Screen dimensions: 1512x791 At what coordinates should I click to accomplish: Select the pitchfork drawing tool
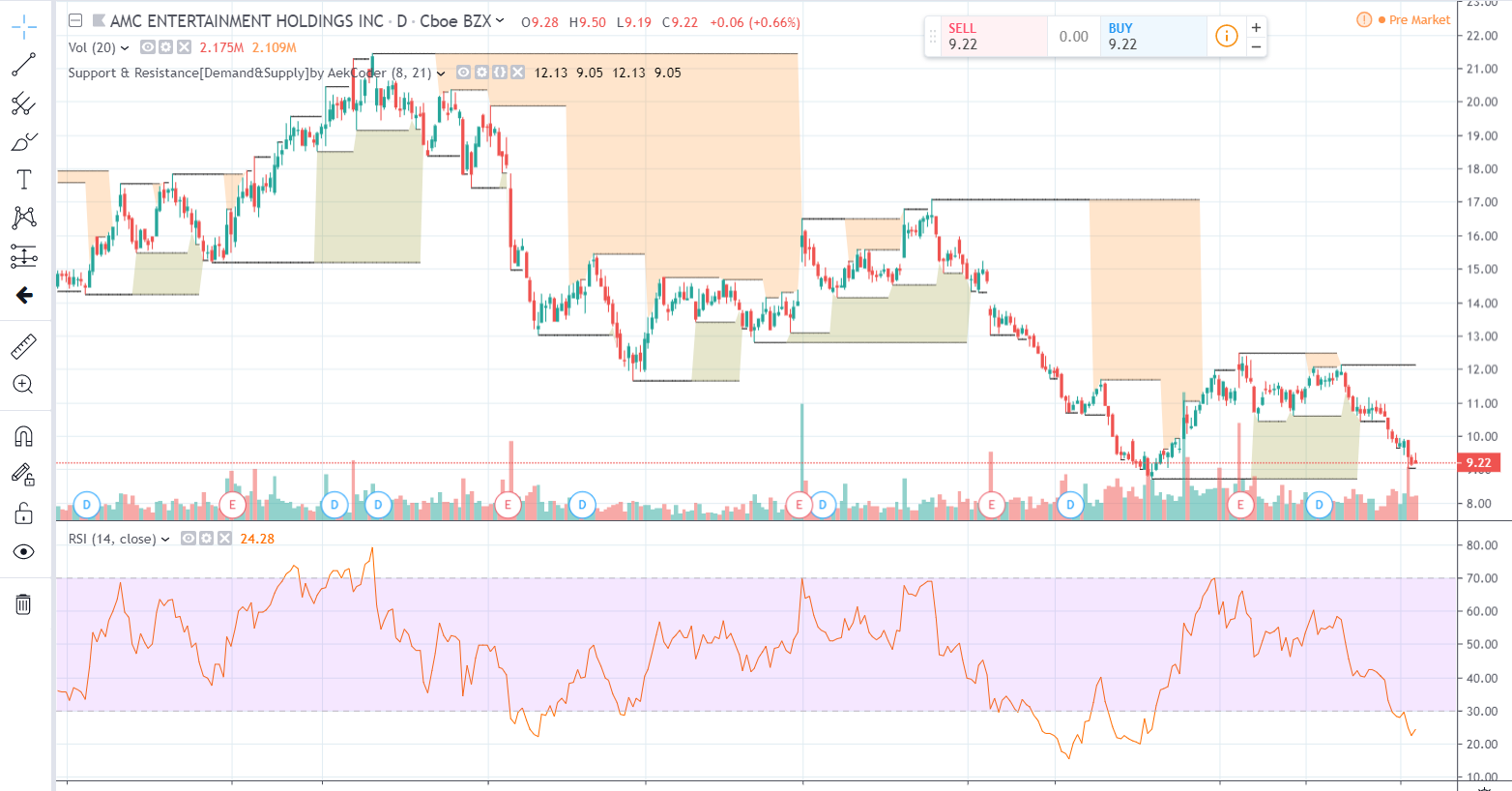coord(23,103)
